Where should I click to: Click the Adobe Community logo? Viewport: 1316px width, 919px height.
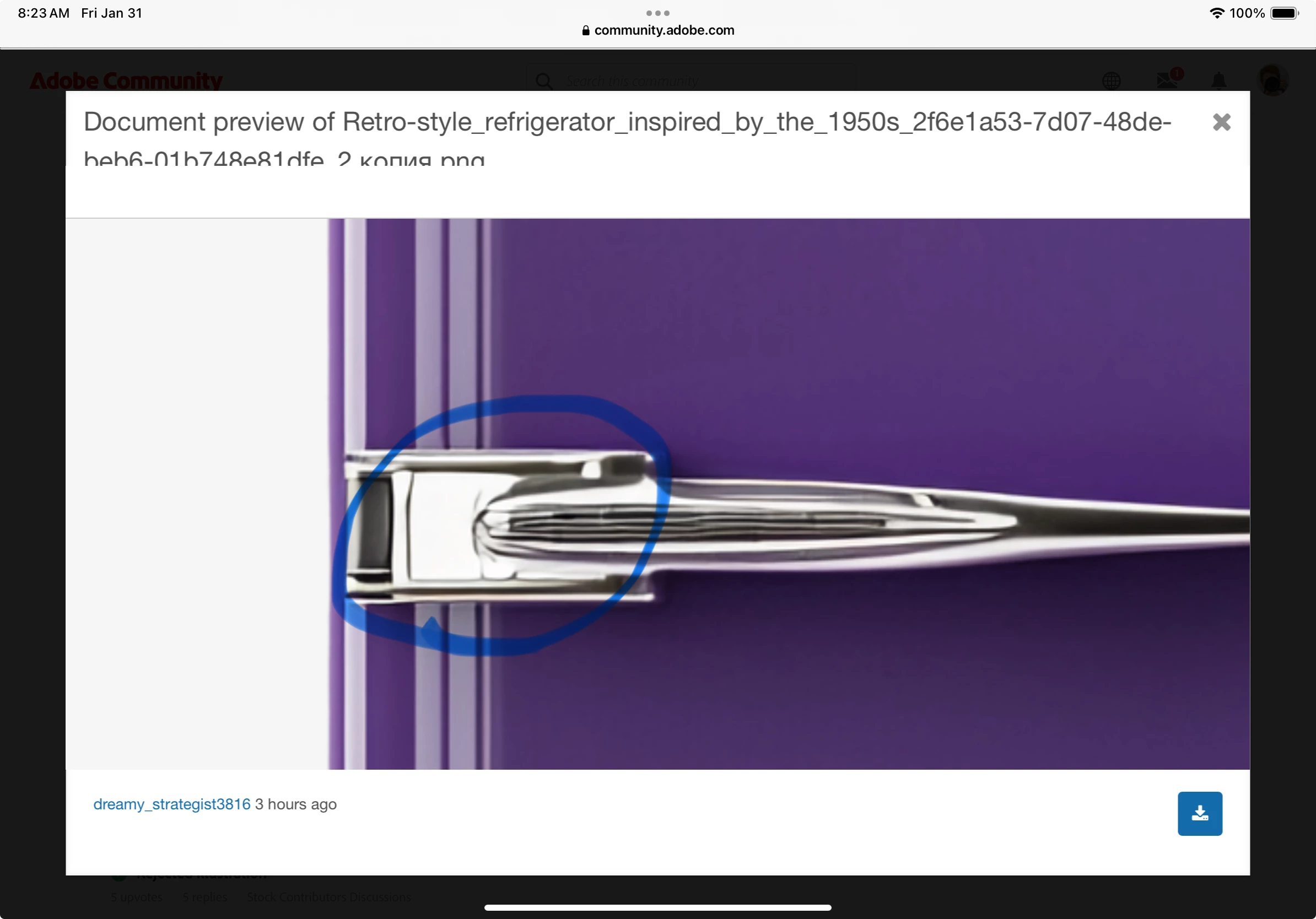point(126,81)
